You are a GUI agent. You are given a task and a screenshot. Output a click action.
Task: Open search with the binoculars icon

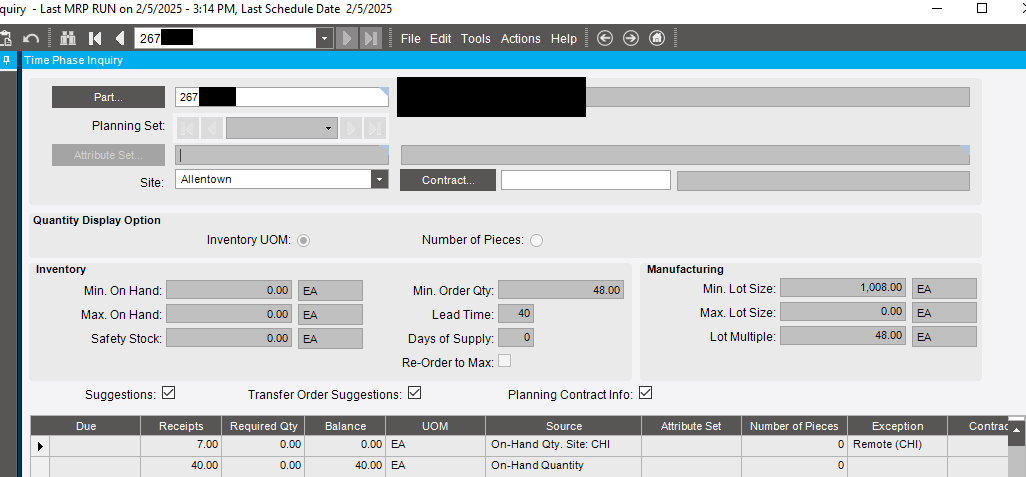[68, 38]
